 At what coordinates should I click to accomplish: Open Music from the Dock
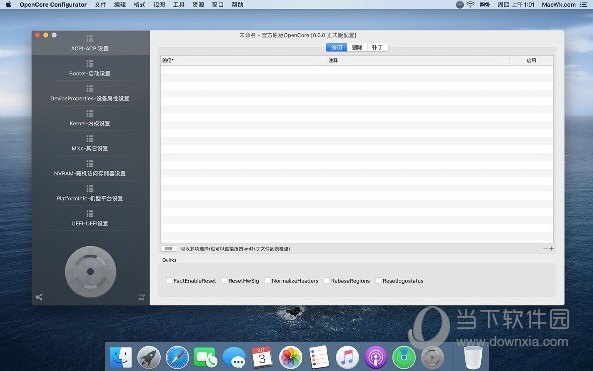point(347,357)
